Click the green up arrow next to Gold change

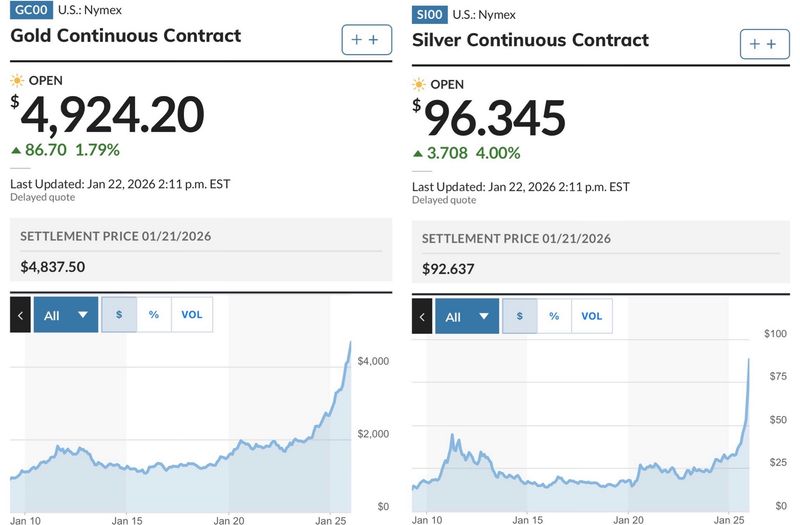15,150
